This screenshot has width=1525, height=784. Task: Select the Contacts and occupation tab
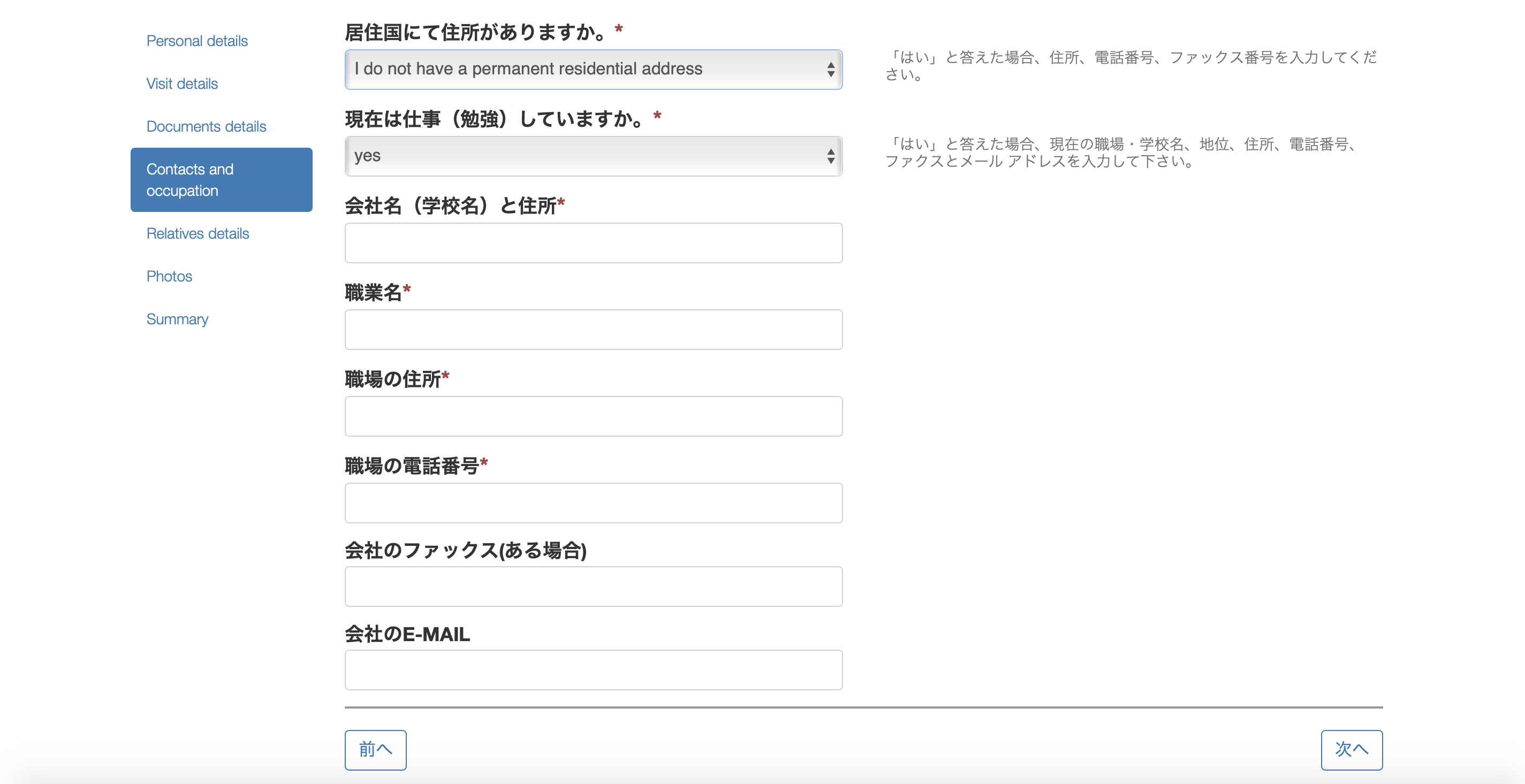coord(221,180)
